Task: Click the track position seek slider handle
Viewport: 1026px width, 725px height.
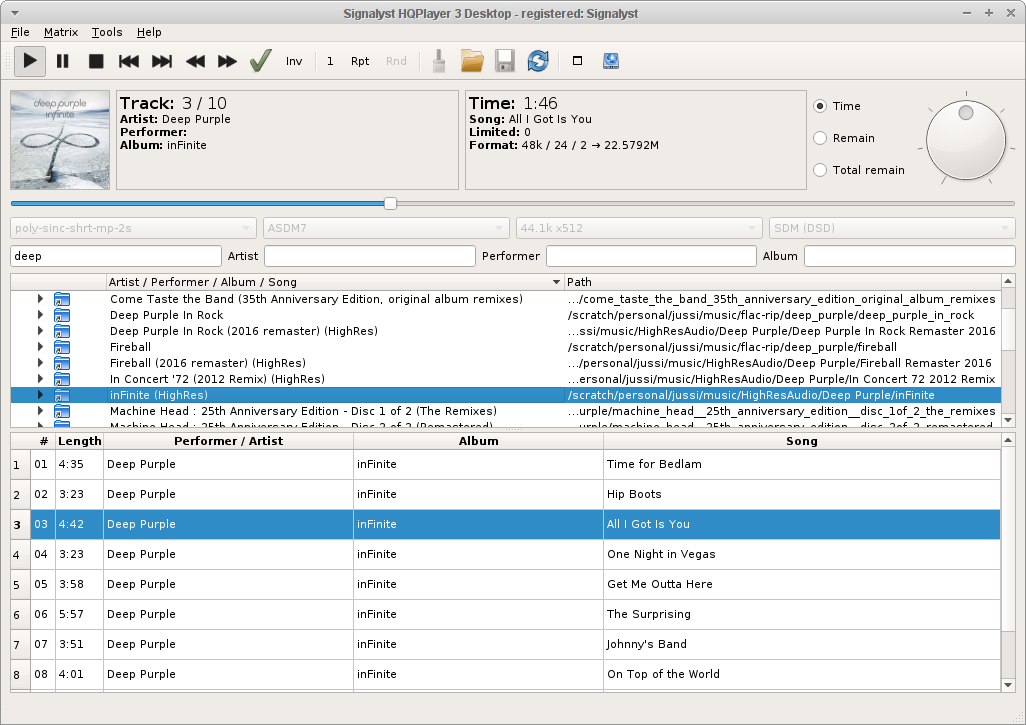Action: (x=391, y=203)
